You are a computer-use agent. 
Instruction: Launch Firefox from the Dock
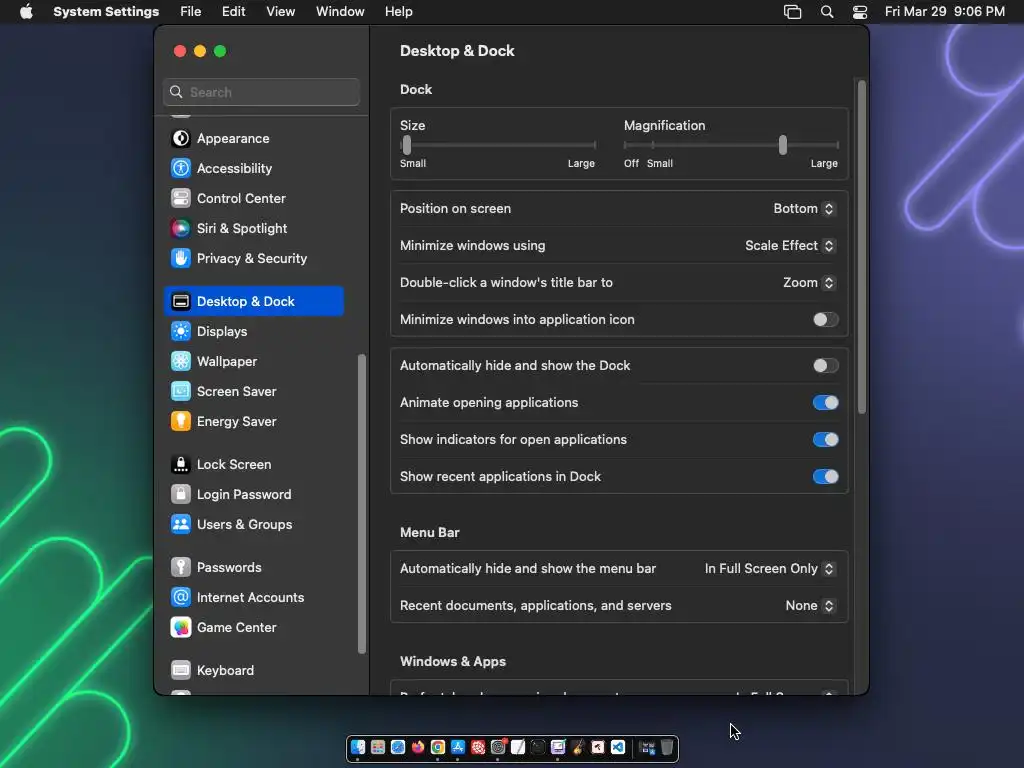click(418, 747)
